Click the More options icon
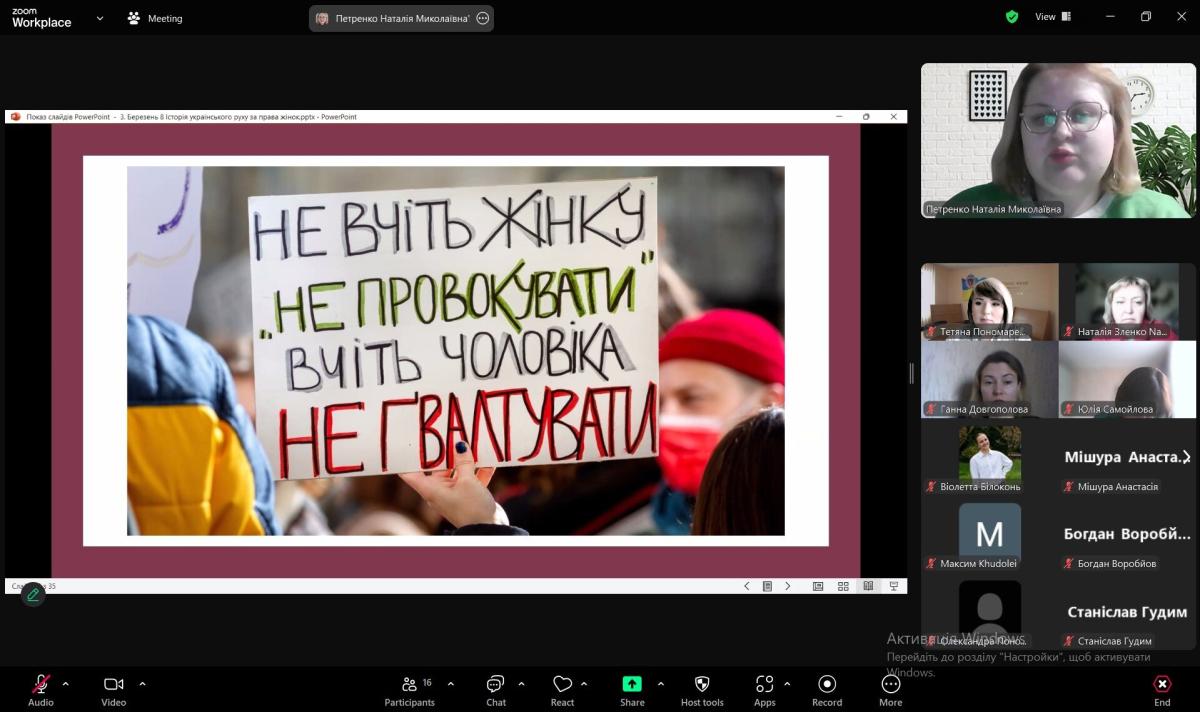This screenshot has width=1200, height=712. coord(890,685)
